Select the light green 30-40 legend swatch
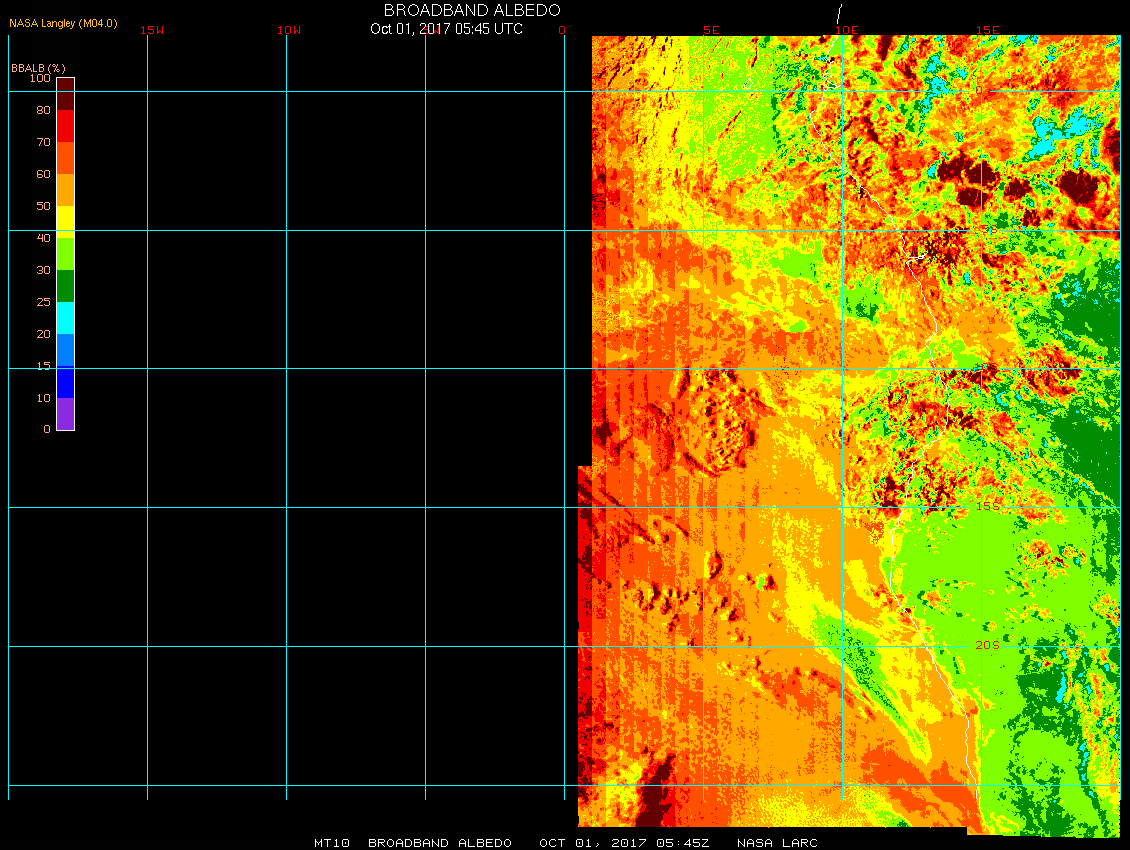 click(x=66, y=254)
